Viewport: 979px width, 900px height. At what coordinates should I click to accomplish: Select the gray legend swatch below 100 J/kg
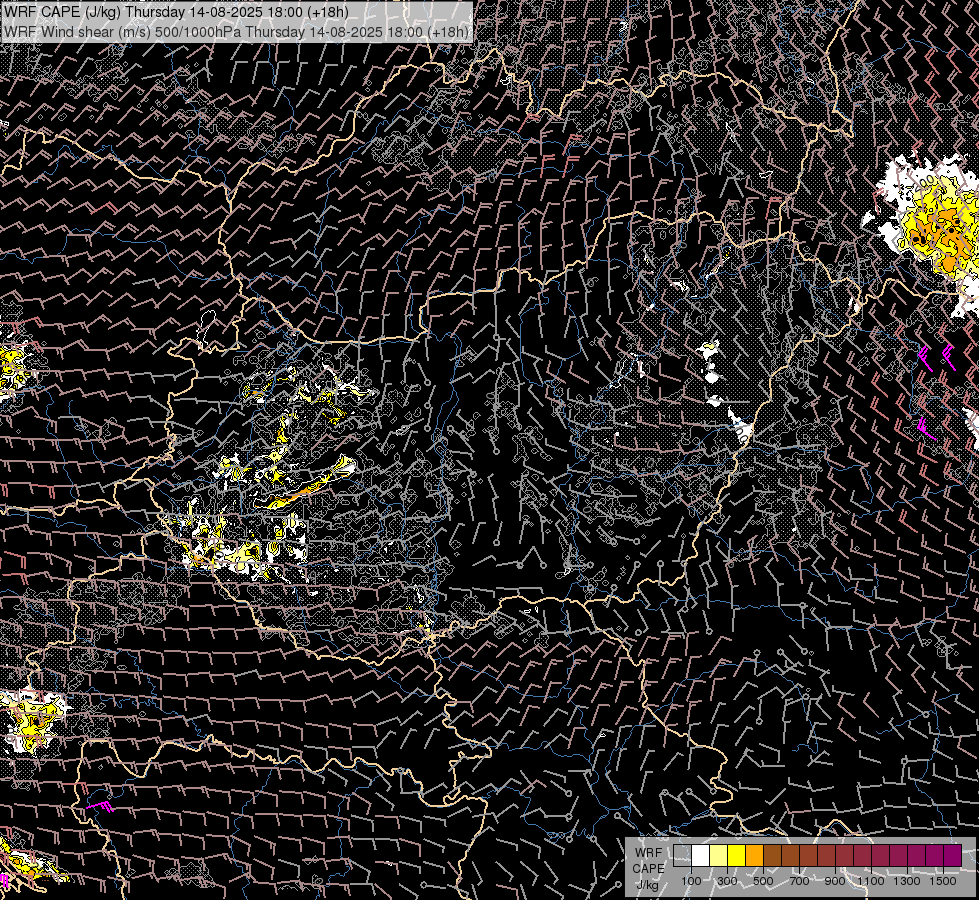682,855
